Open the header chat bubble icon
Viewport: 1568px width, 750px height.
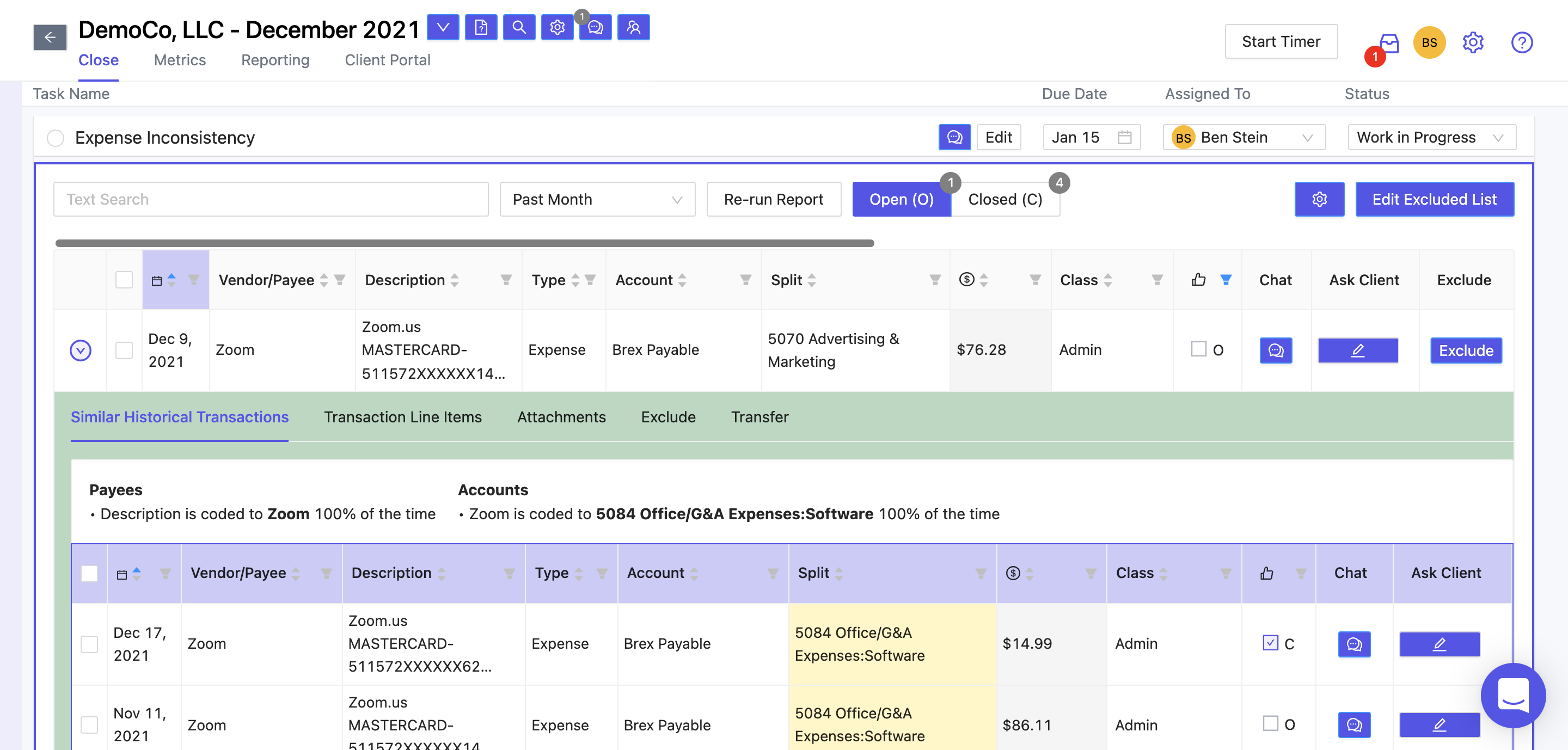click(x=595, y=27)
